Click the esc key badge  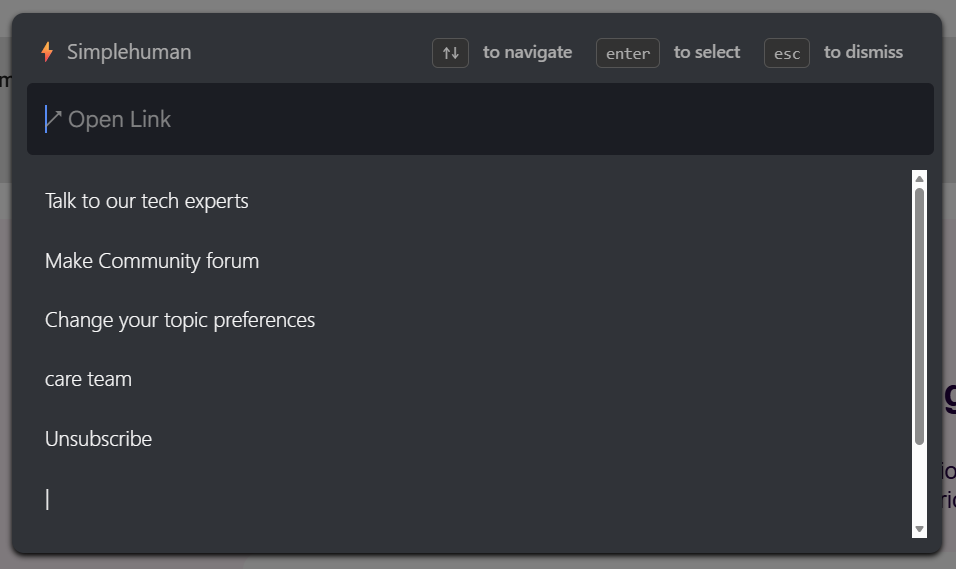[786, 53]
